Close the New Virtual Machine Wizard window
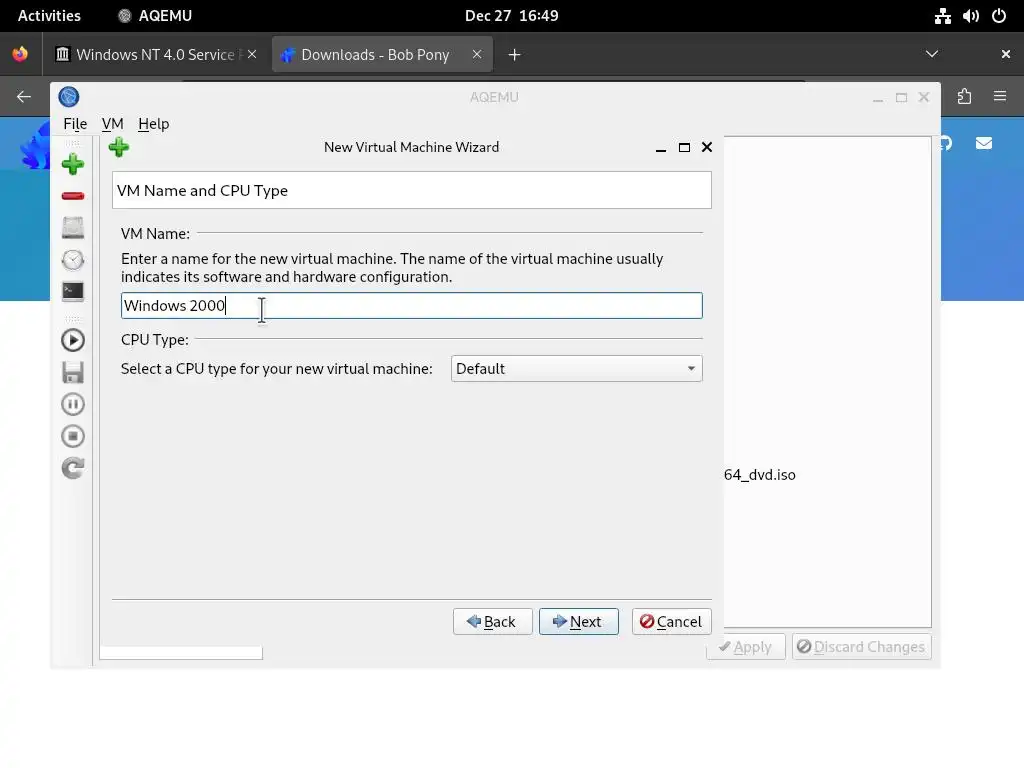 point(707,148)
